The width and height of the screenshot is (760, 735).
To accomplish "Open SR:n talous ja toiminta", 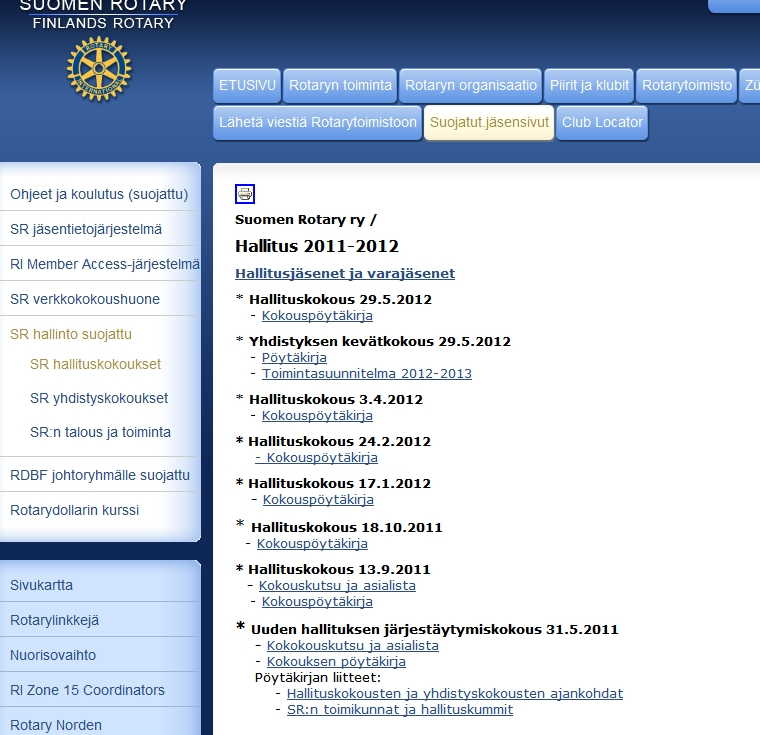I will 100,432.
